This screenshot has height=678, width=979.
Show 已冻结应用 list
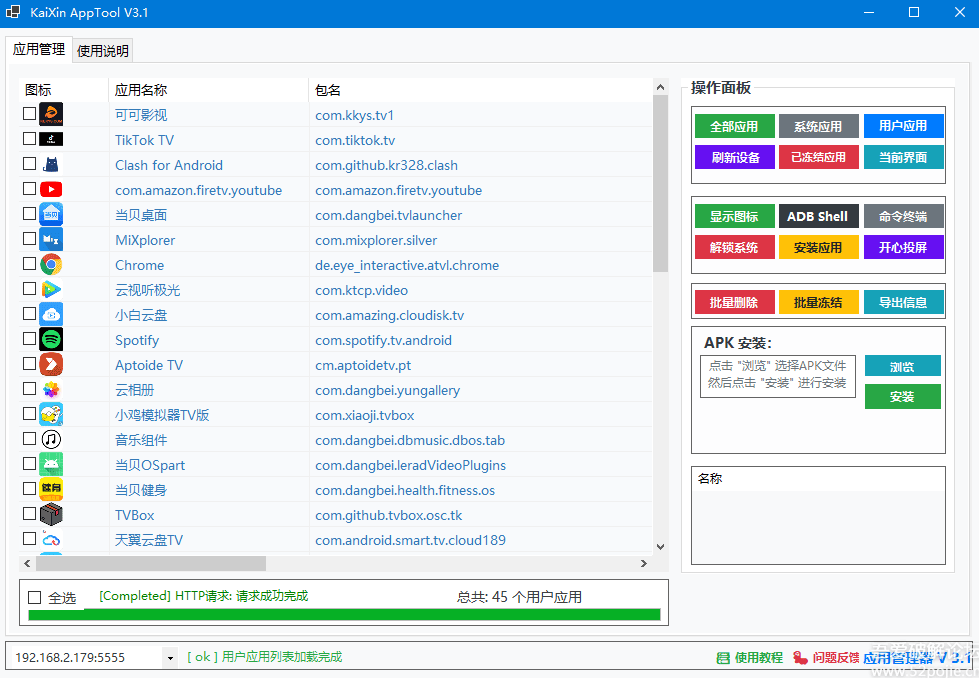click(x=819, y=157)
